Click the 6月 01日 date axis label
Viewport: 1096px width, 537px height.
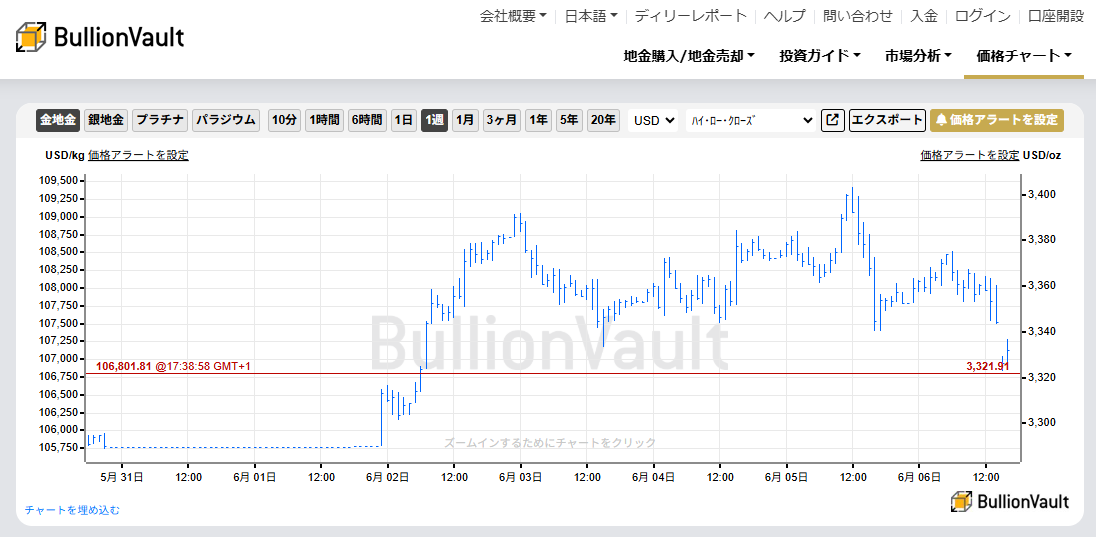254,477
